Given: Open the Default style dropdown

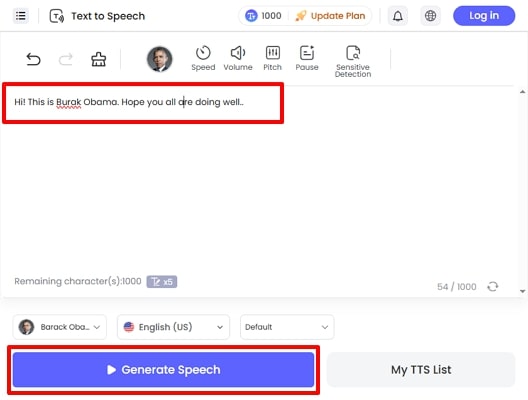Looking at the screenshot, I should click(287, 327).
